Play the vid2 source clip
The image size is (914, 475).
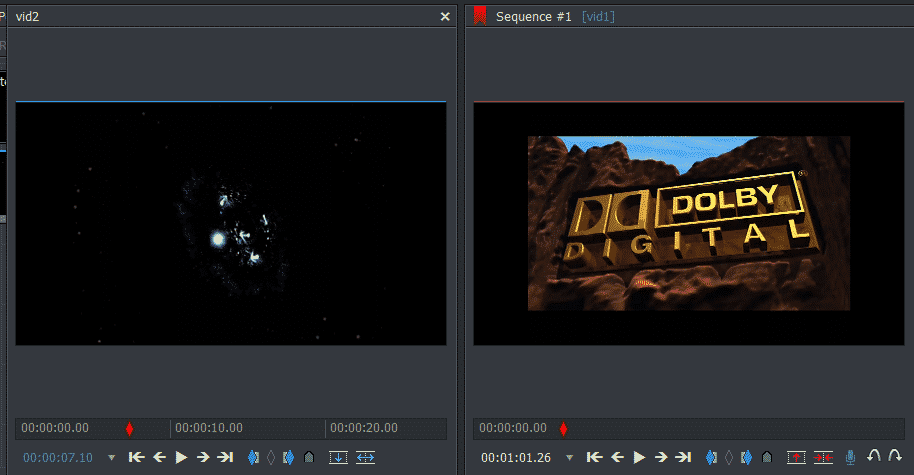coord(181,458)
